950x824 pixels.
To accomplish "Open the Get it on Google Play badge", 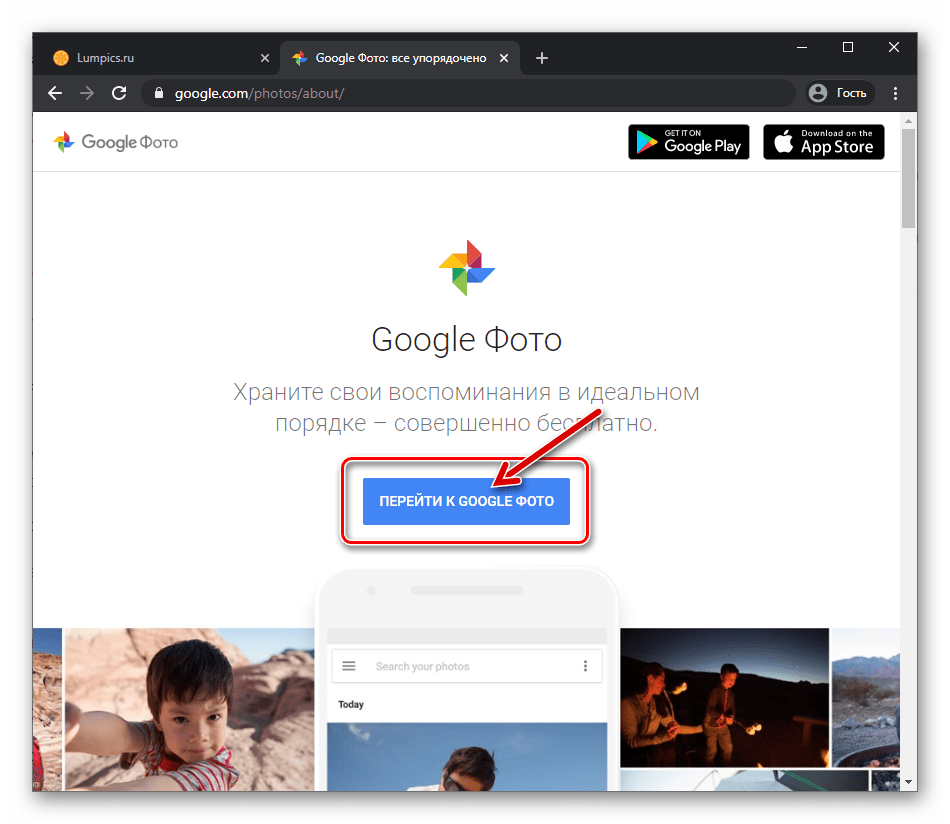I will (689, 142).
